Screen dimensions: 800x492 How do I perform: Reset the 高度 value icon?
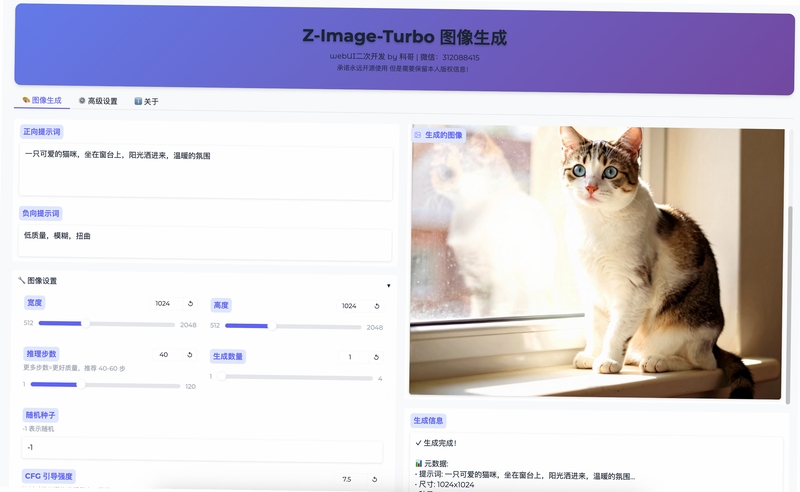point(377,306)
